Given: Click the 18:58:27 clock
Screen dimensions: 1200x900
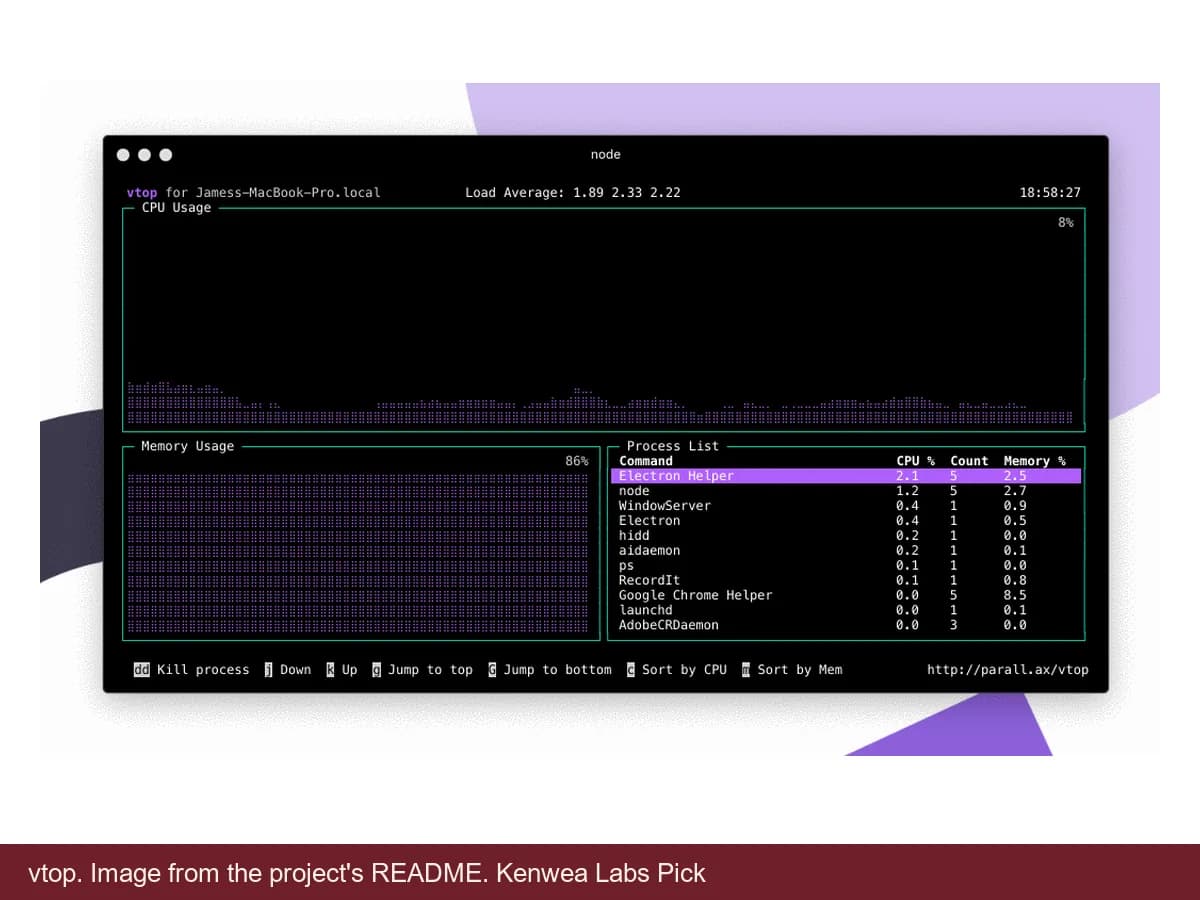Looking at the screenshot, I should pyautogui.click(x=1050, y=192).
